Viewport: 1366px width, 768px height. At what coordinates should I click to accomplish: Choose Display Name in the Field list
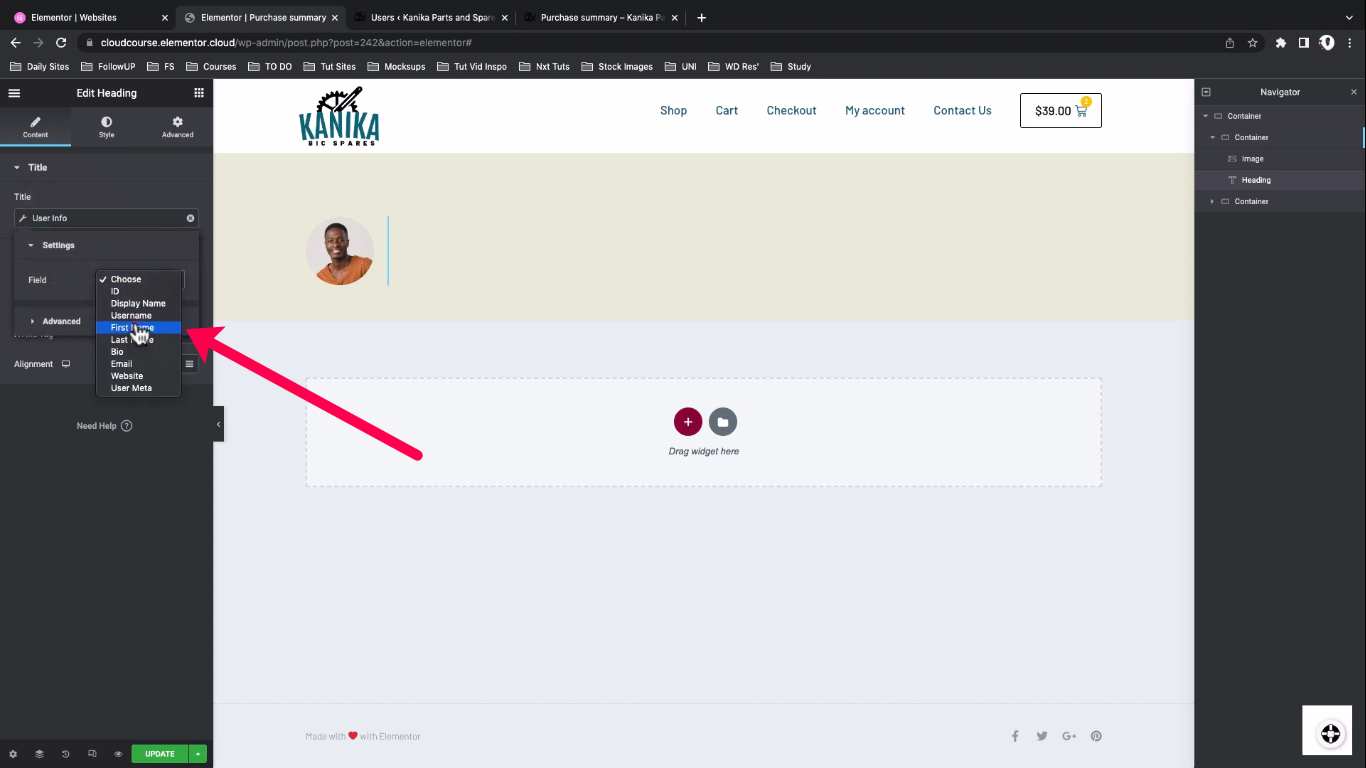[x=139, y=303]
